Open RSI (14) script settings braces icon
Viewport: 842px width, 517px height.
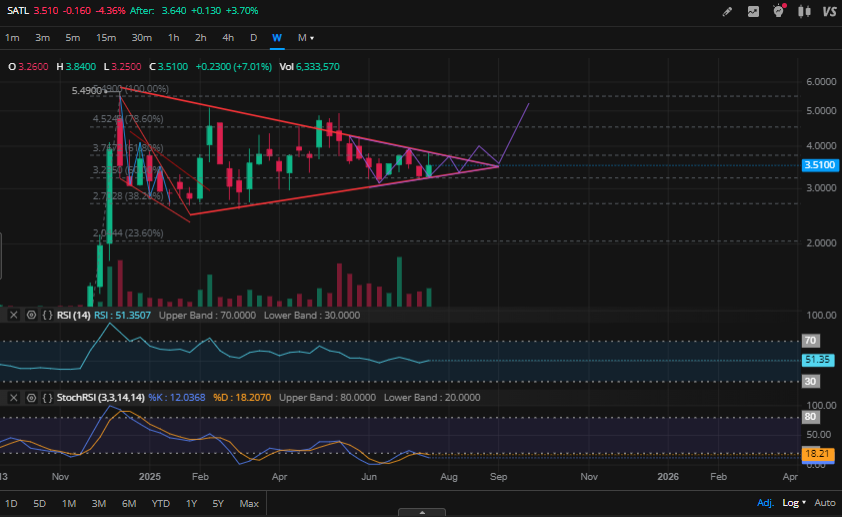47,315
